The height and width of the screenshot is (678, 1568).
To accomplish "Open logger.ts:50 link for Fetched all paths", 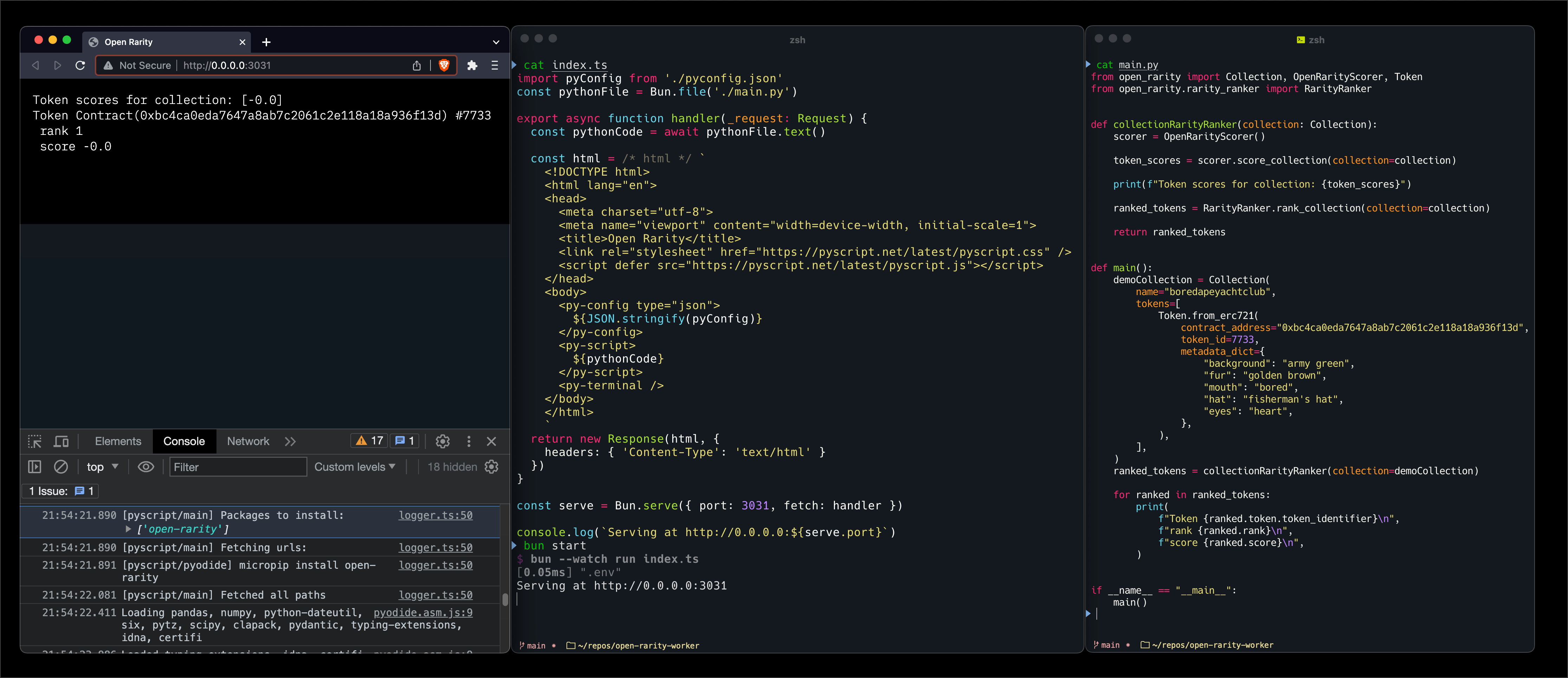I will pos(435,595).
